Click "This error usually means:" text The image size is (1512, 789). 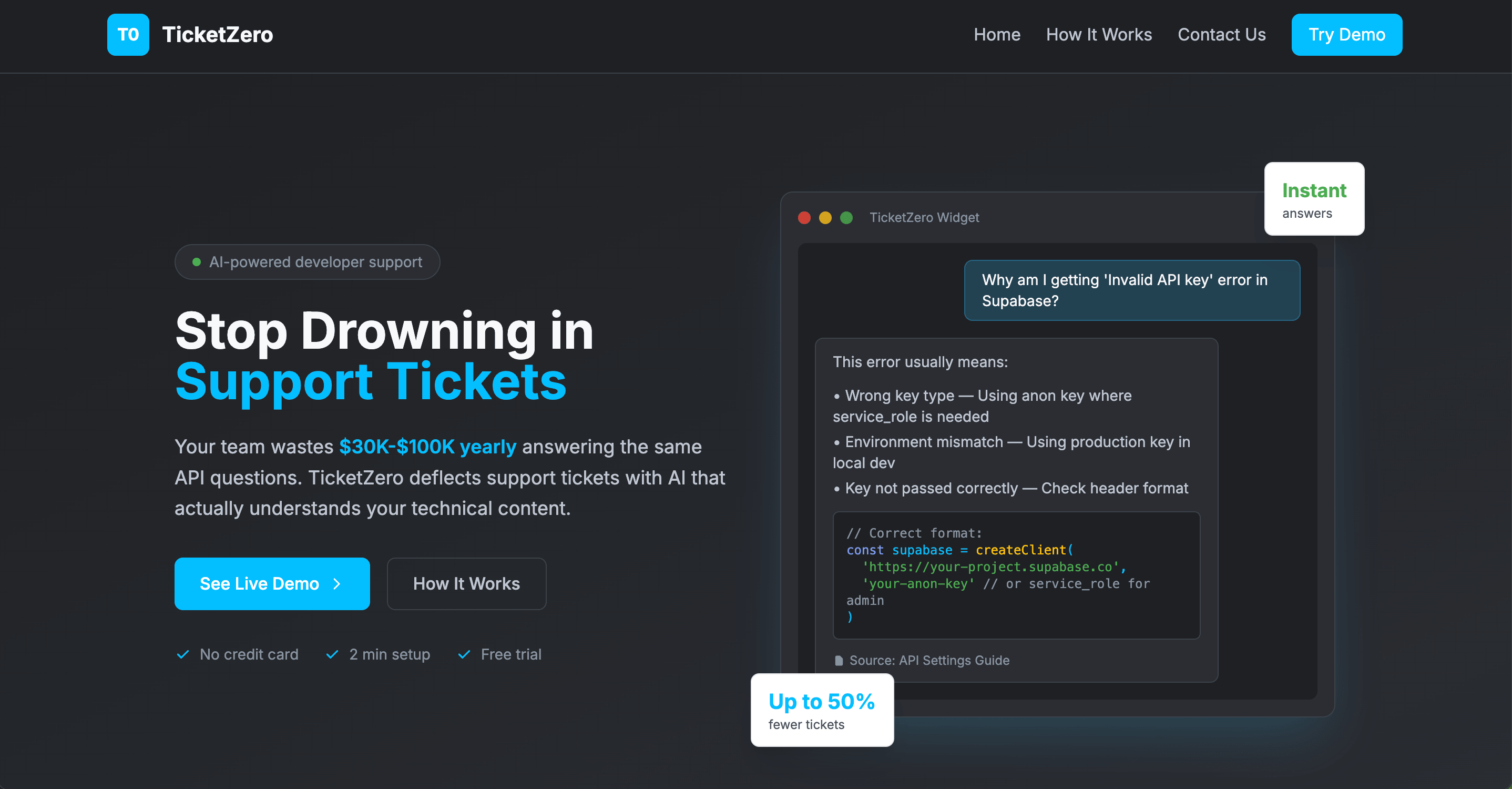[920, 362]
